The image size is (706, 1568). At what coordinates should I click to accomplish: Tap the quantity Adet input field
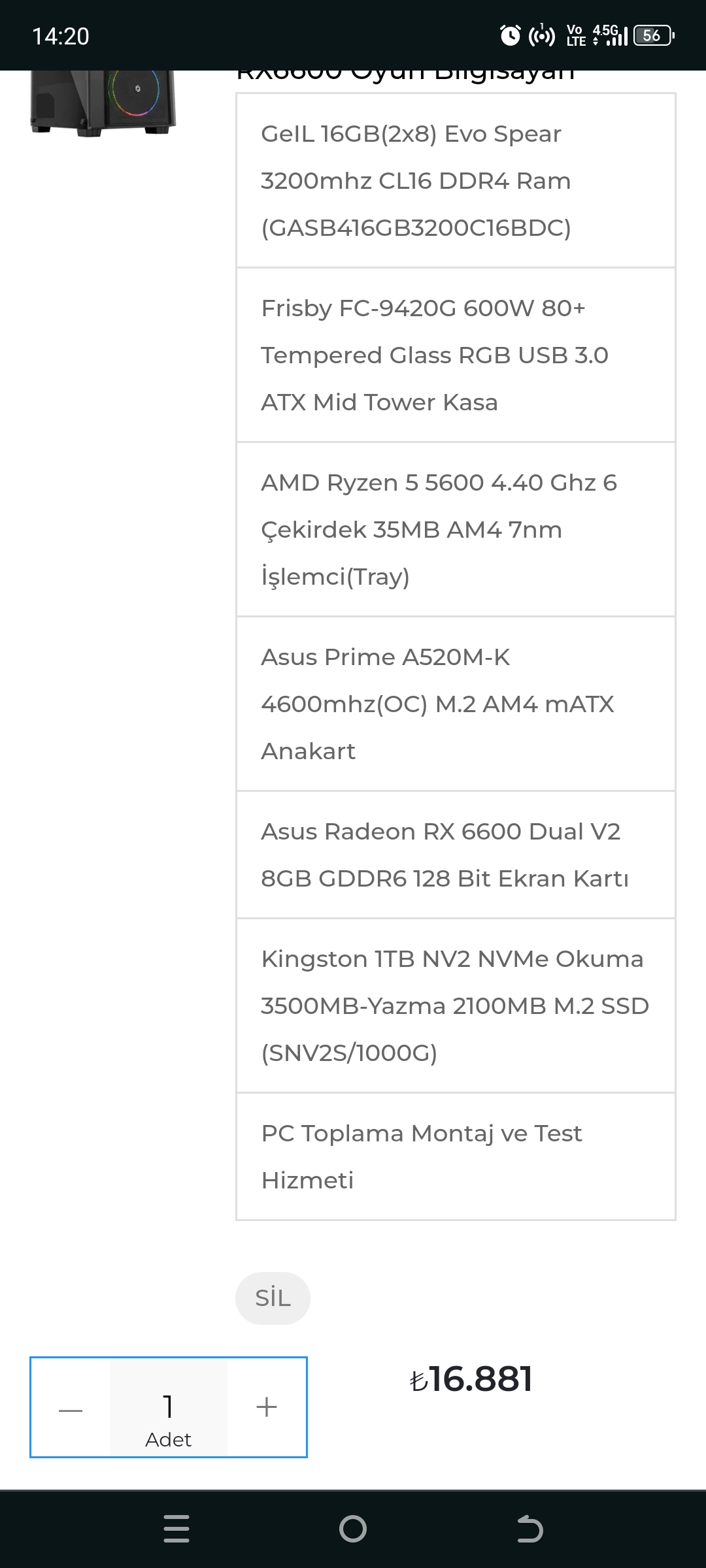click(169, 1408)
